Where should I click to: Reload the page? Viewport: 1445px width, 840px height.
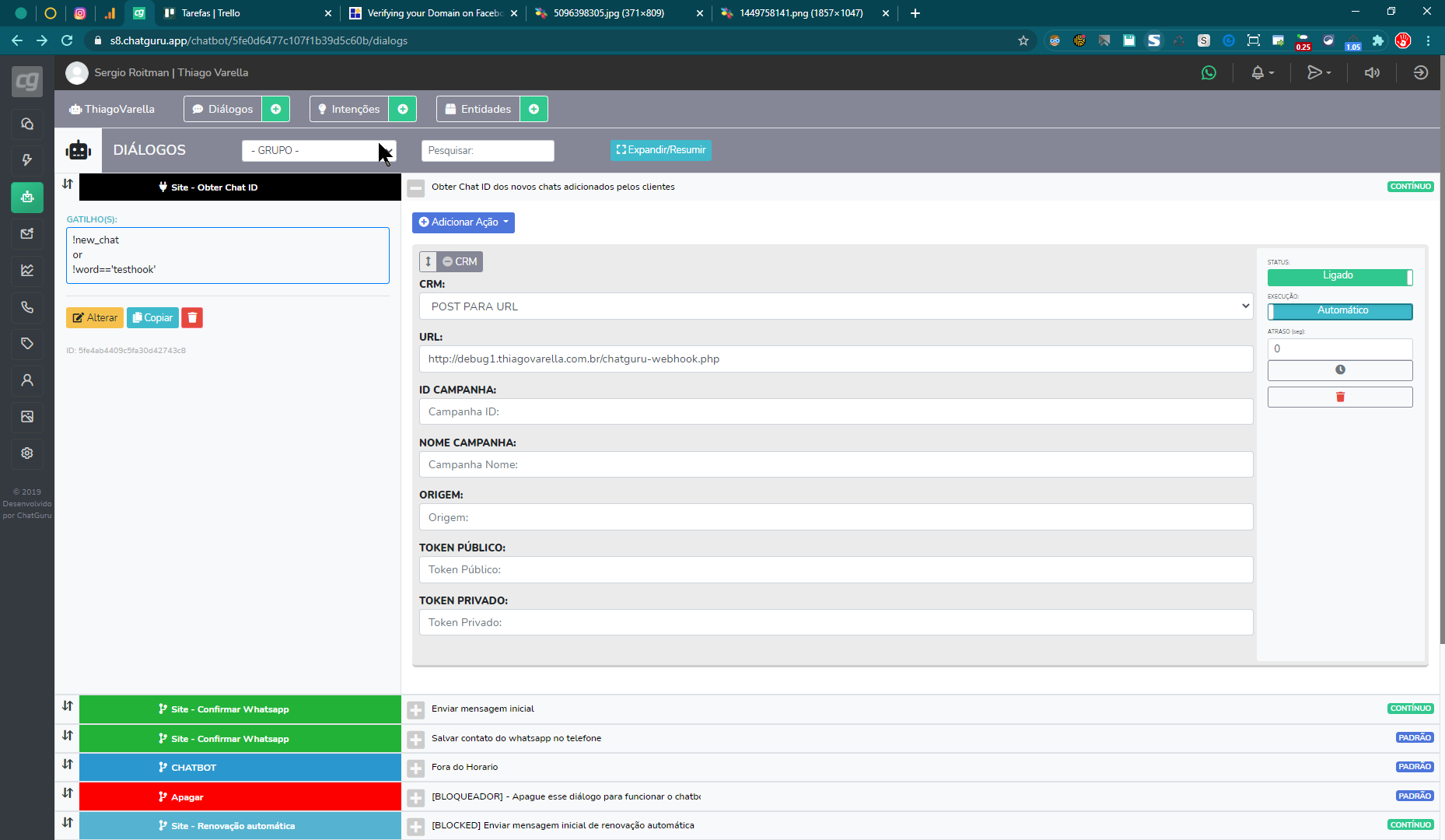[x=67, y=40]
